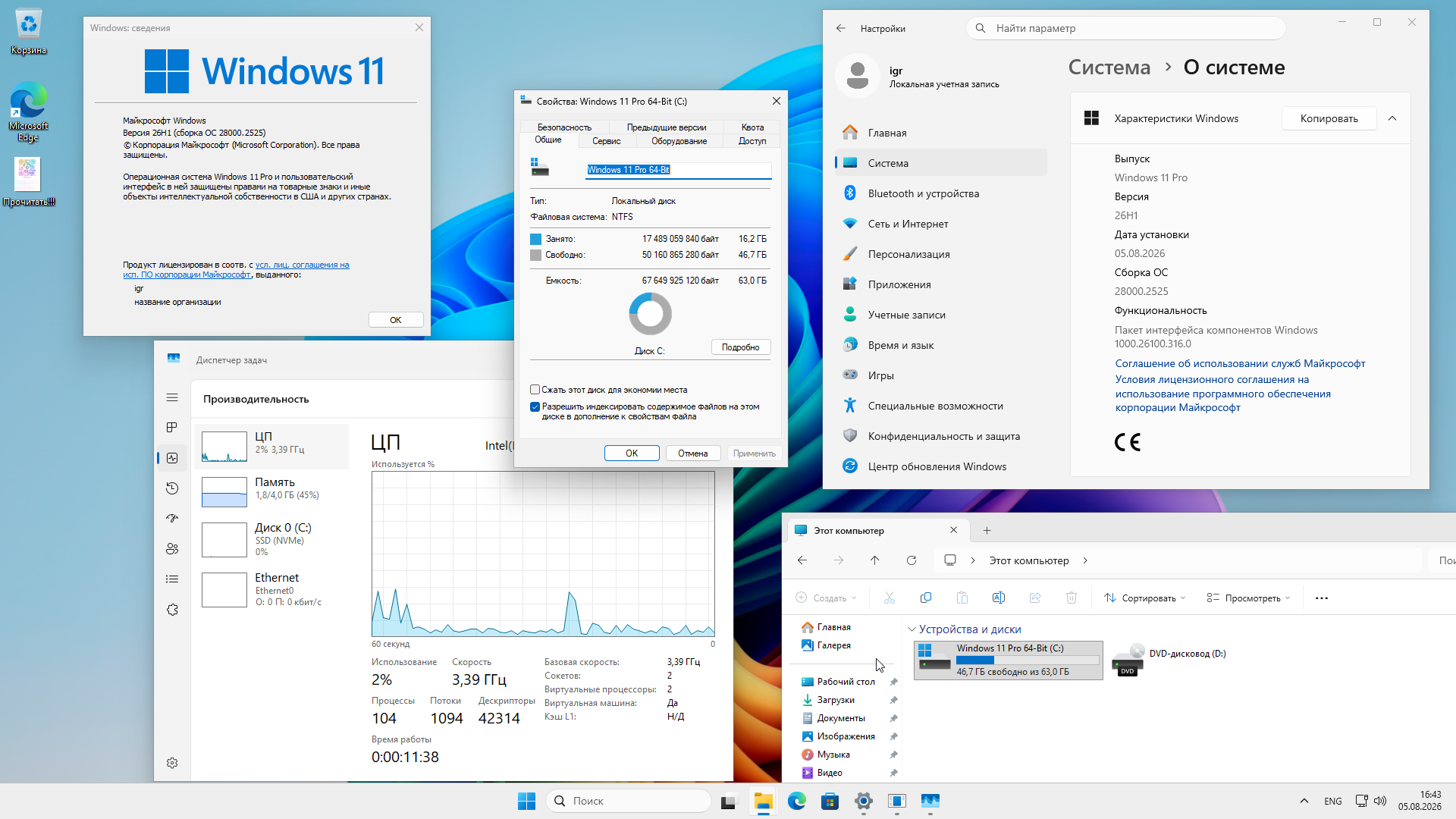Open the Просмотреть dropdown

click(x=1248, y=598)
